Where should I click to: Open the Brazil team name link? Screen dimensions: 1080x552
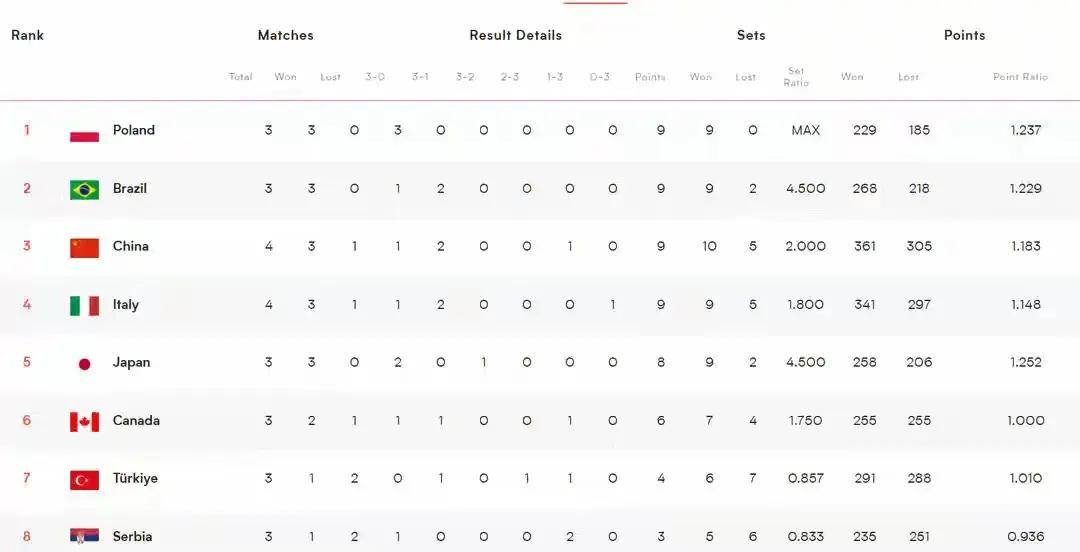129,188
